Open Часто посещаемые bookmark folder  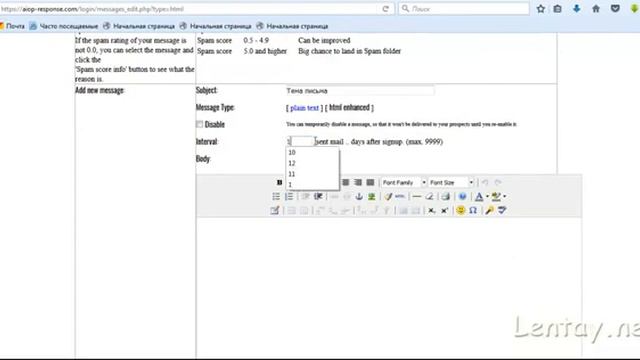pos(64,26)
